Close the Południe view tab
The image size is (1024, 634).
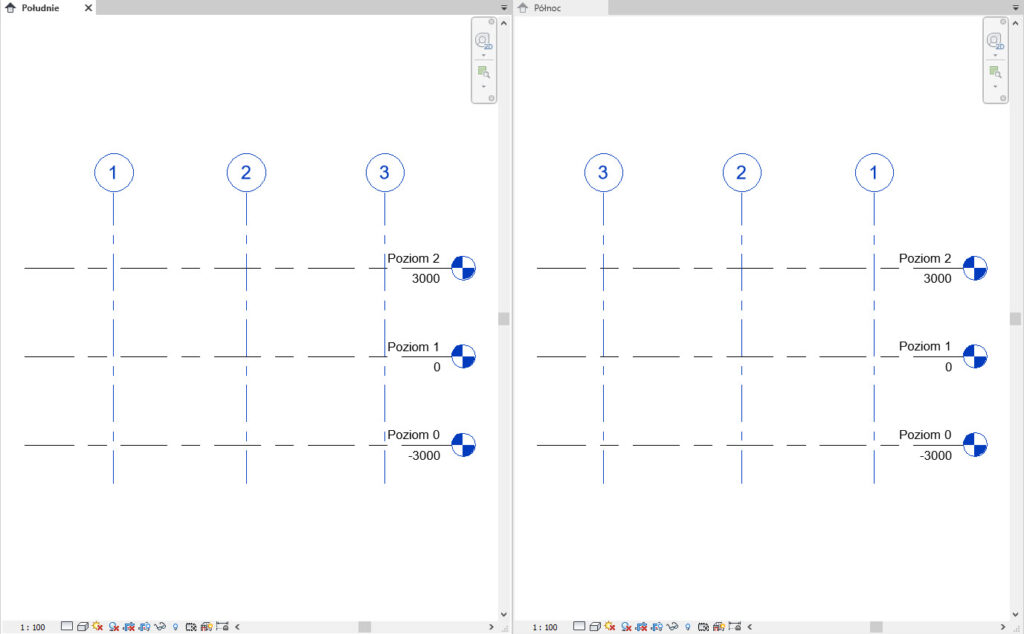pyautogui.click(x=88, y=7)
